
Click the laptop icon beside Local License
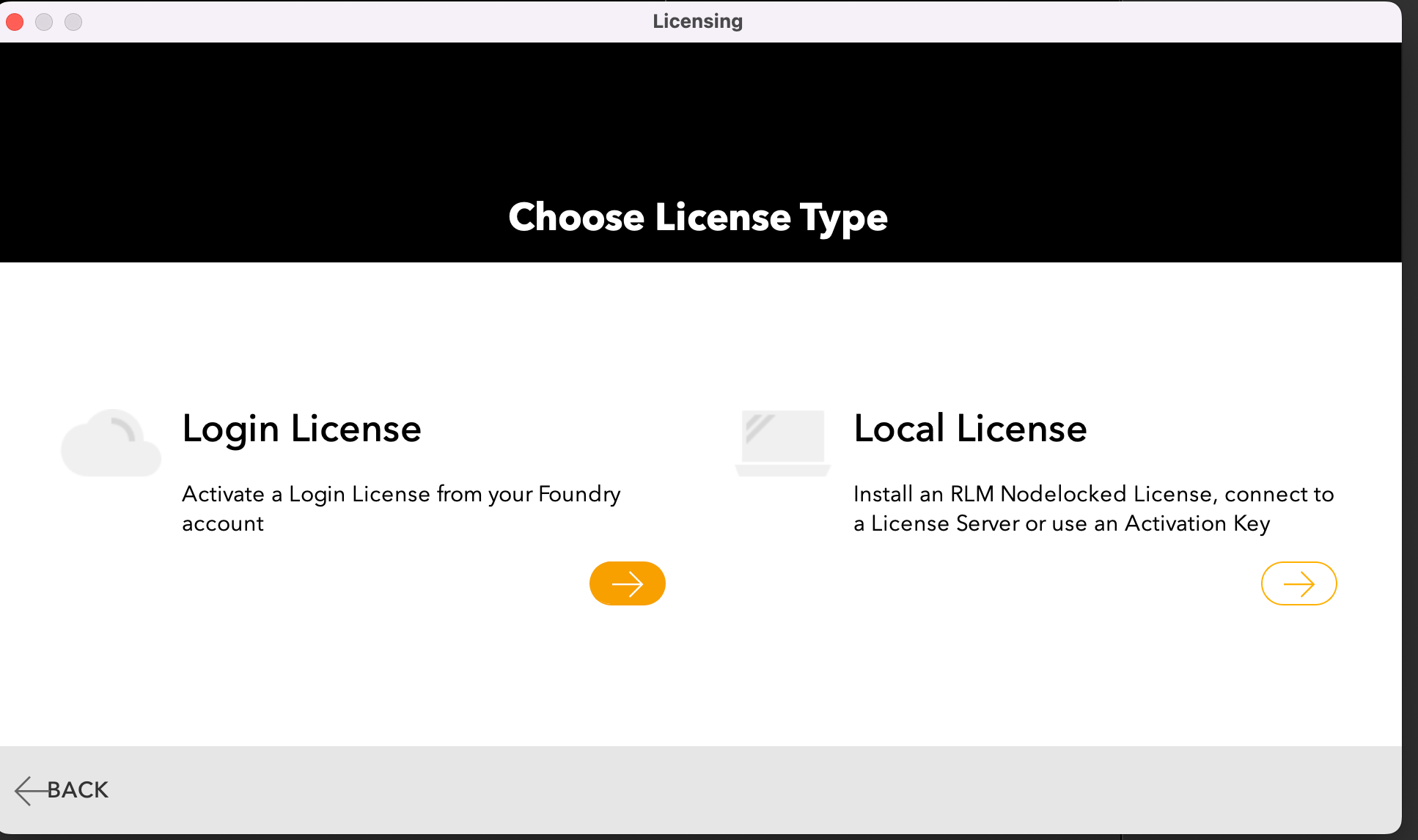point(782,440)
